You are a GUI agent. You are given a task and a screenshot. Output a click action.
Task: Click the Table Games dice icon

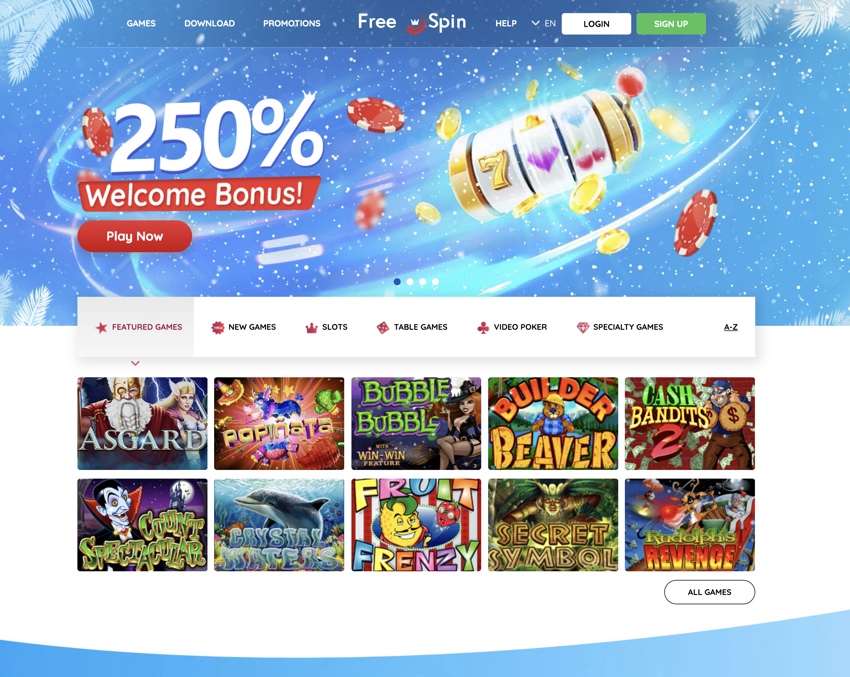point(383,327)
